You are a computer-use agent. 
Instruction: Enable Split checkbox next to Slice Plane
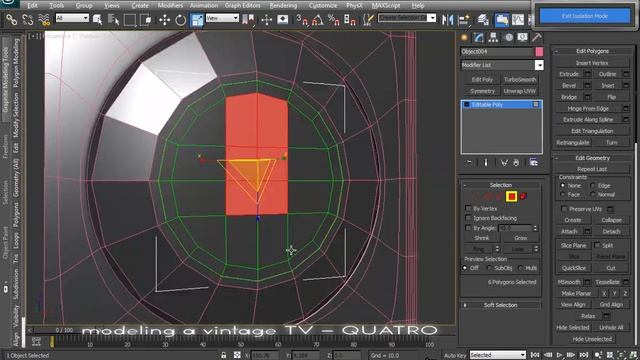pyautogui.click(x=597, y=245)
